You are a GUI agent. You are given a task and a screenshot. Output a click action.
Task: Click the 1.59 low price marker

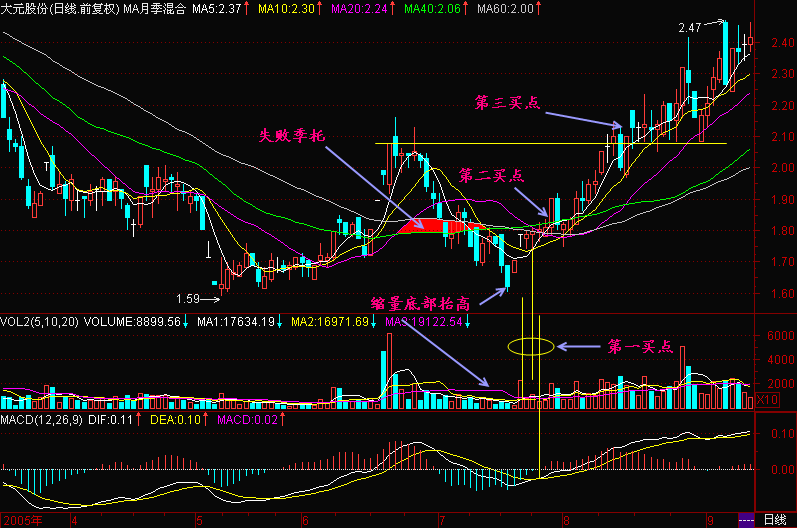(x=188, y=298)
